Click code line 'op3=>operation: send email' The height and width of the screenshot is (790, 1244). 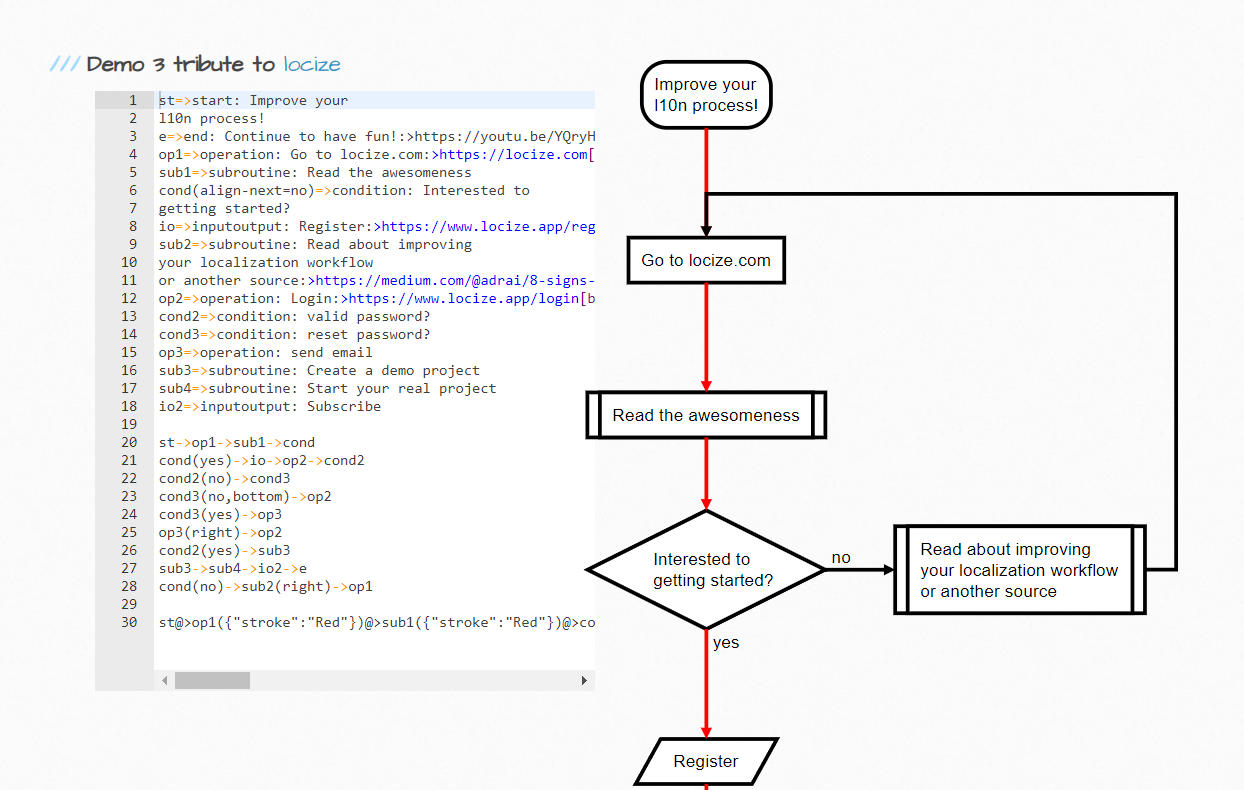point(266,352)
